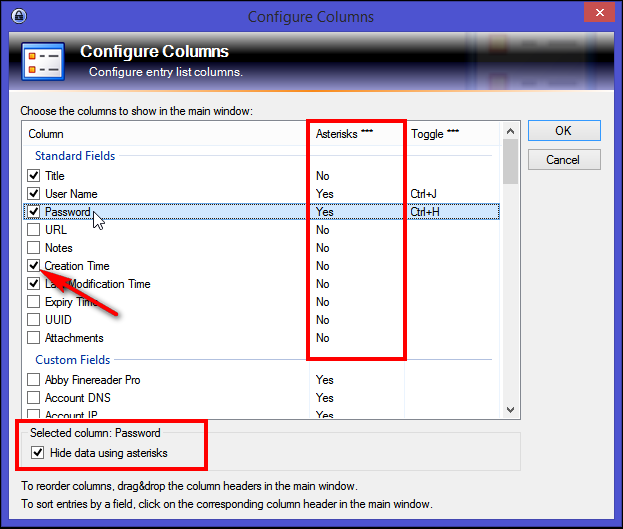Enable the UUID column checkbox

tap(34, 320)
